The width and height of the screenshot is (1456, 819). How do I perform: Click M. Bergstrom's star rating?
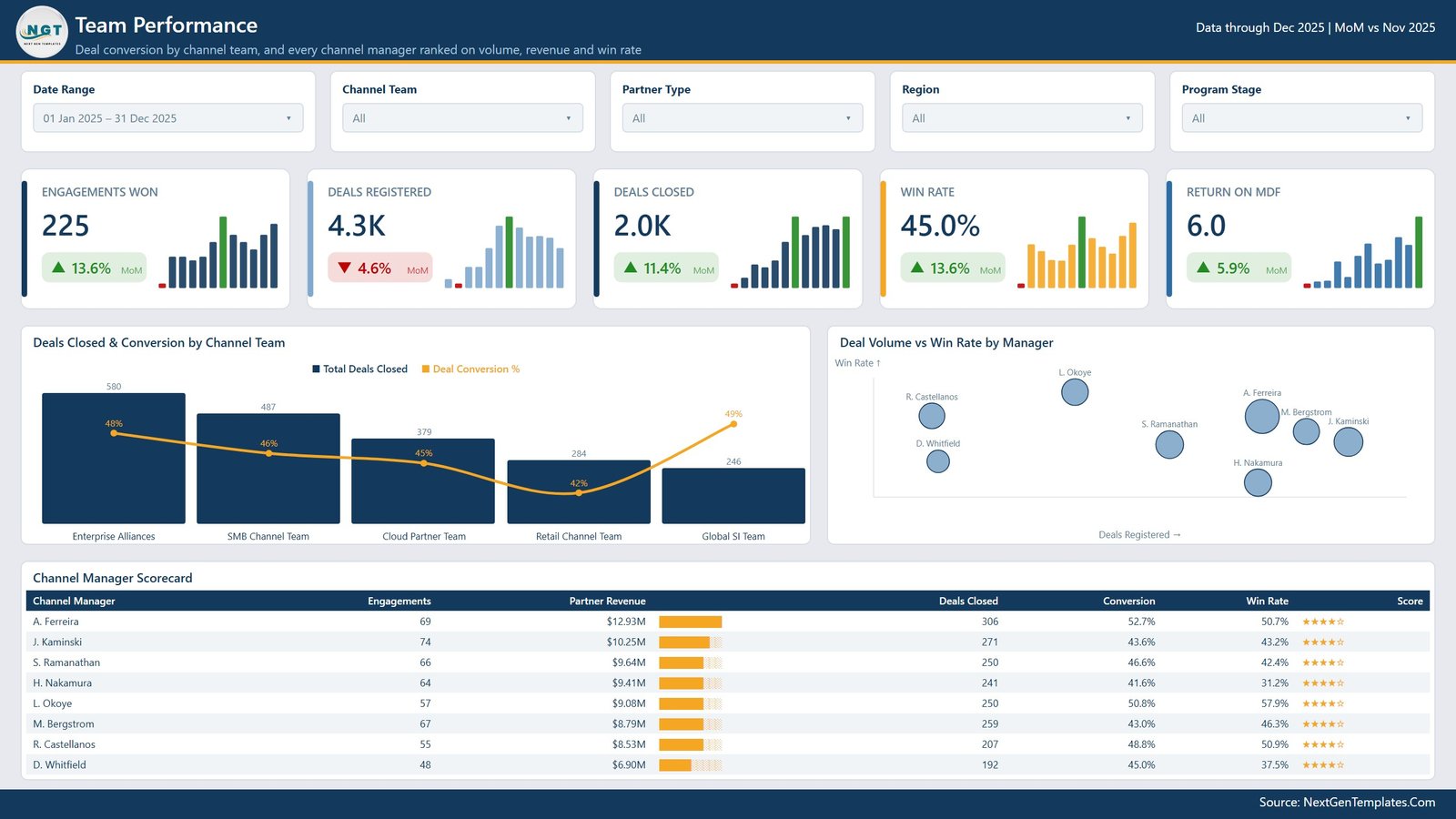point(1323,724)
